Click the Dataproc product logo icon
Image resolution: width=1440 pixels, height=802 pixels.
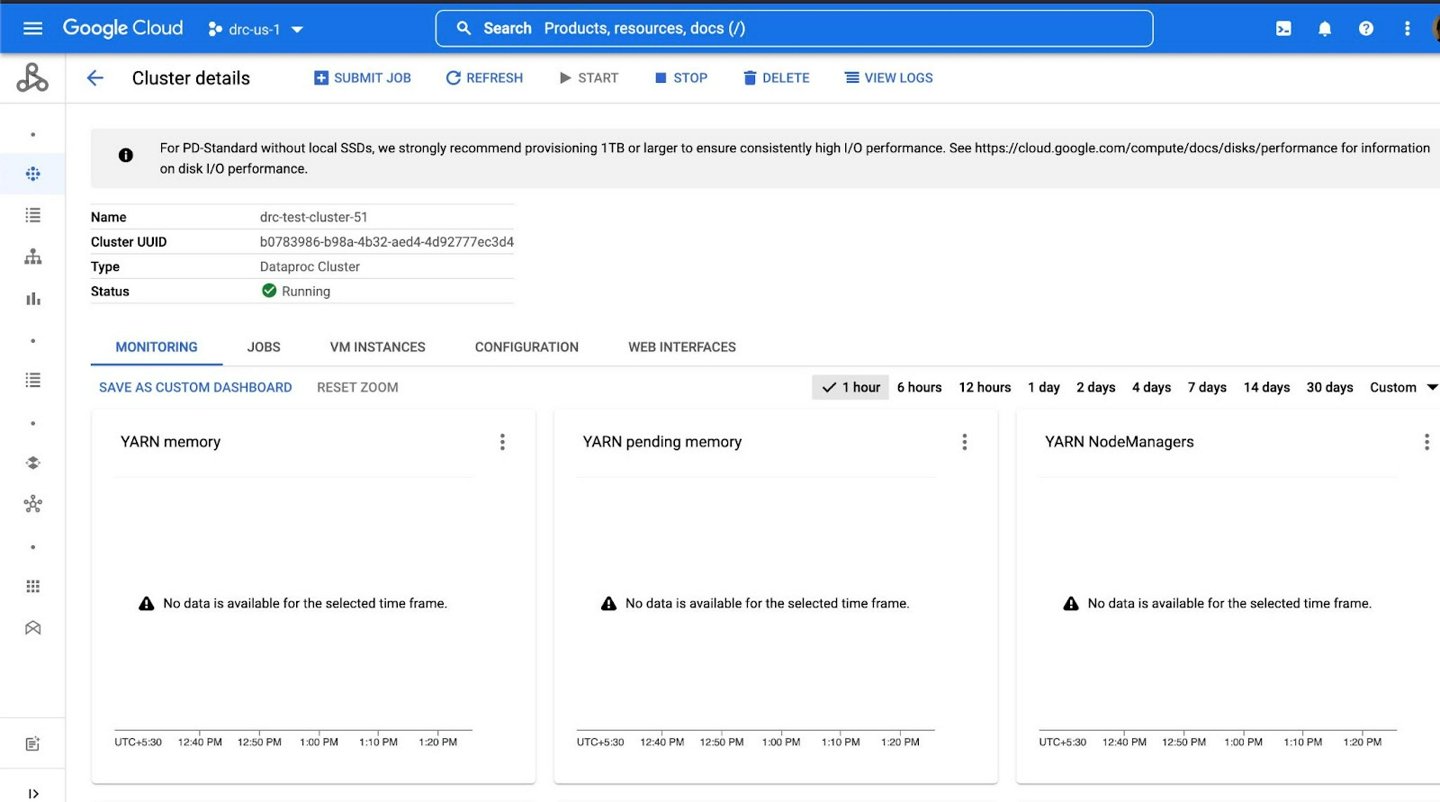point(32,78)
